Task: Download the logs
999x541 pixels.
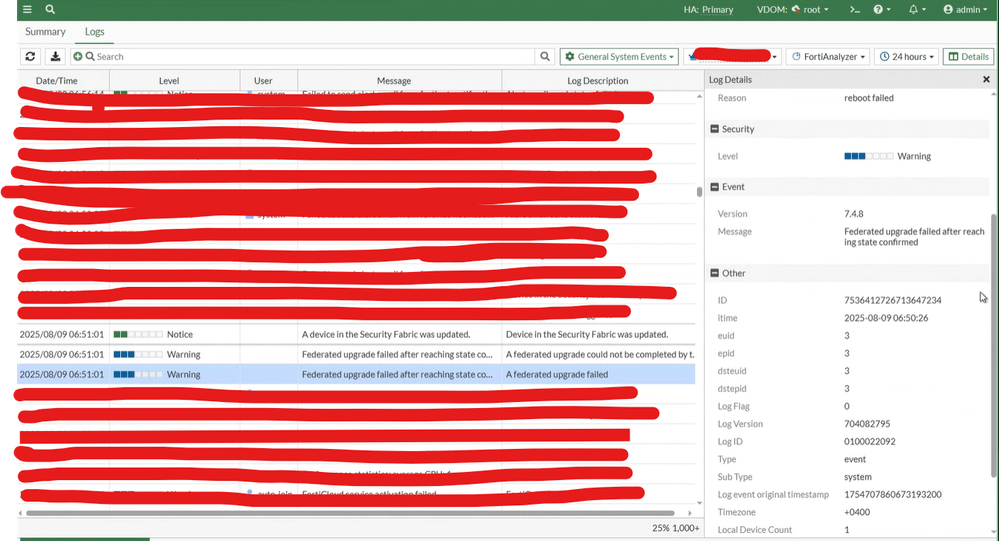Action: (55, 57)
